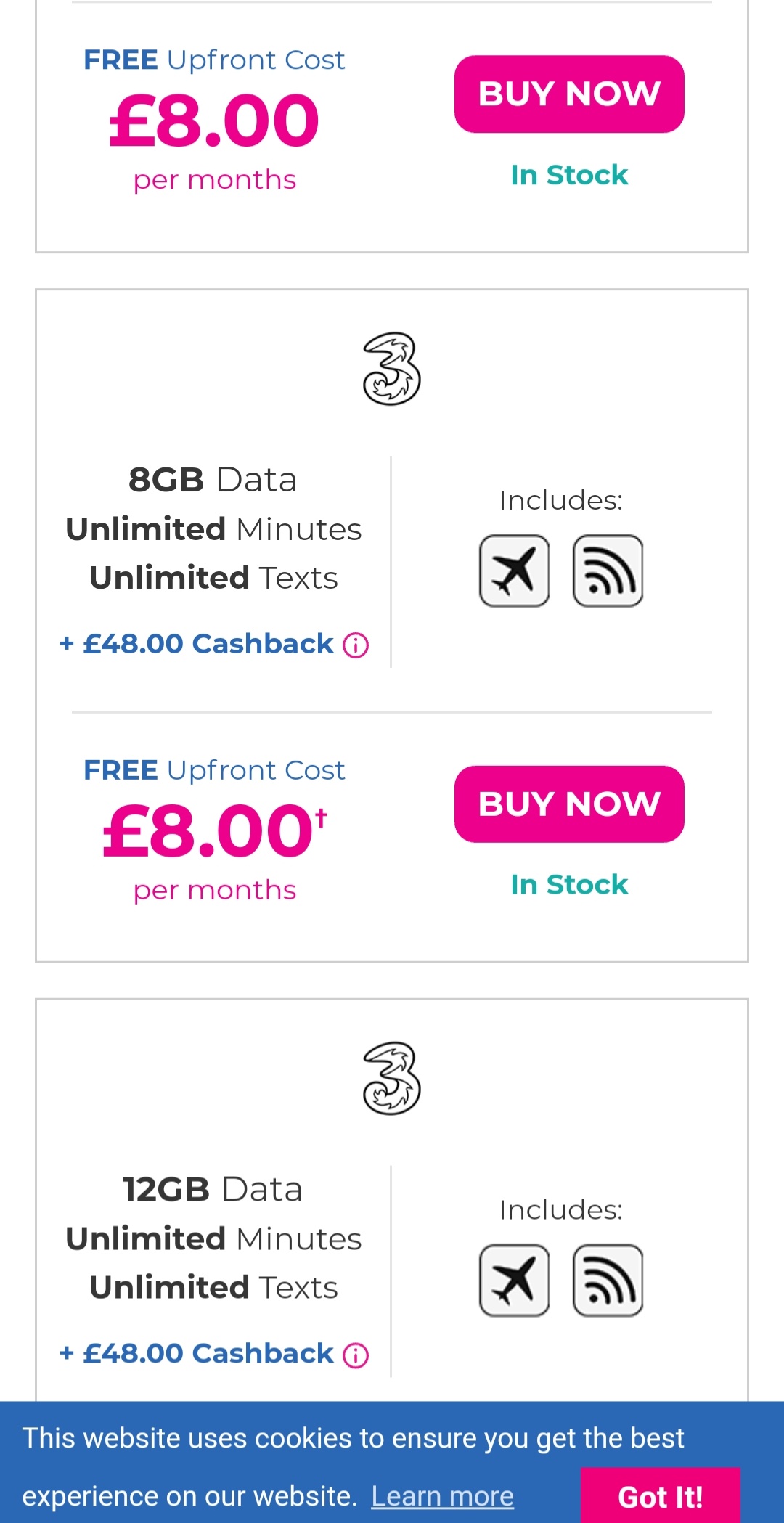Click the roaming airplane icon in the 8GB plan
The height and width of the screenshot is (1523, 784).
click(x=514, y=571)
